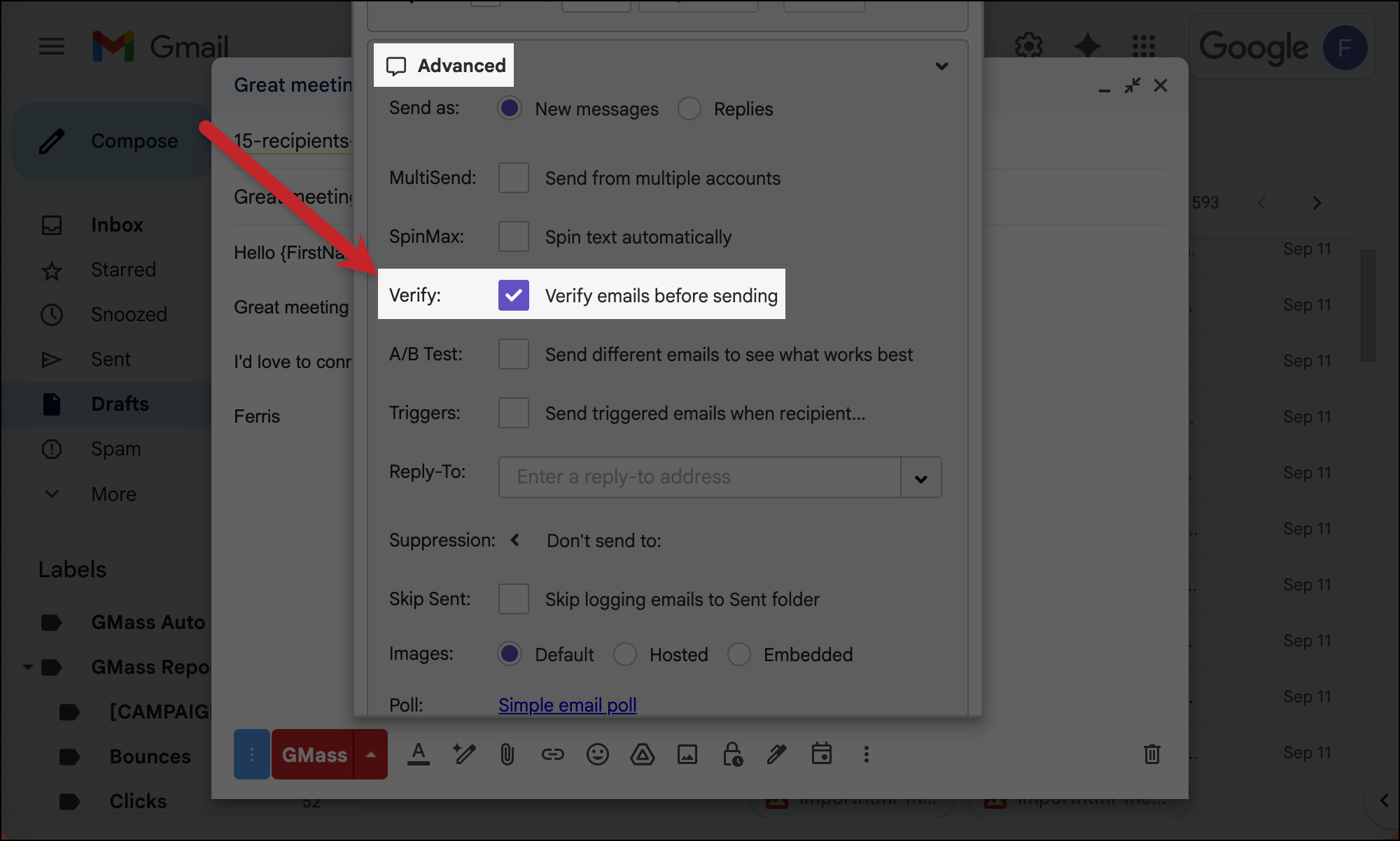Click the red GMass send button
Viewport: 1400px width, 841px height.
pos(314,754)
